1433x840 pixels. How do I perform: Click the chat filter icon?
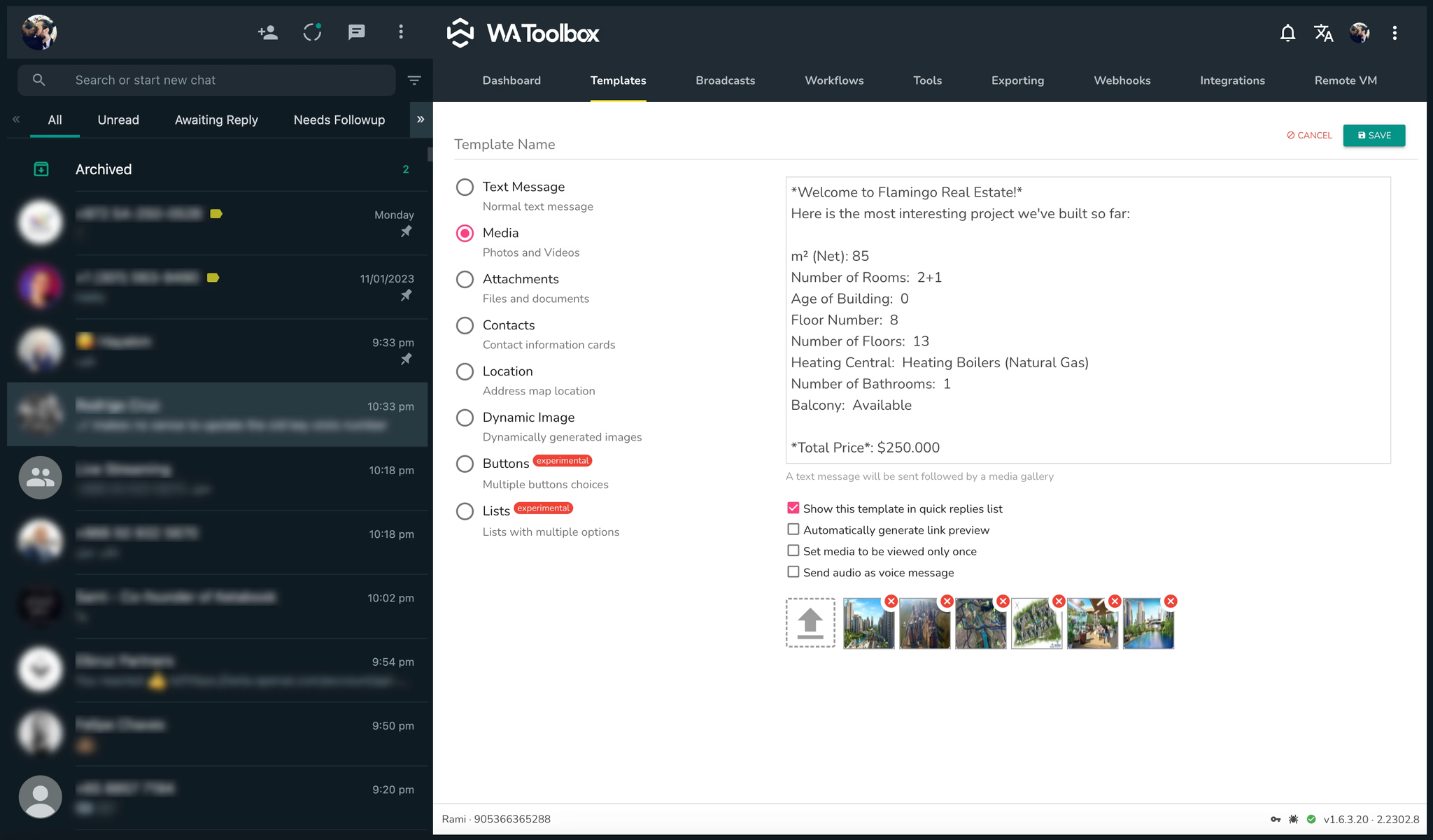click(x=414, y=80)
